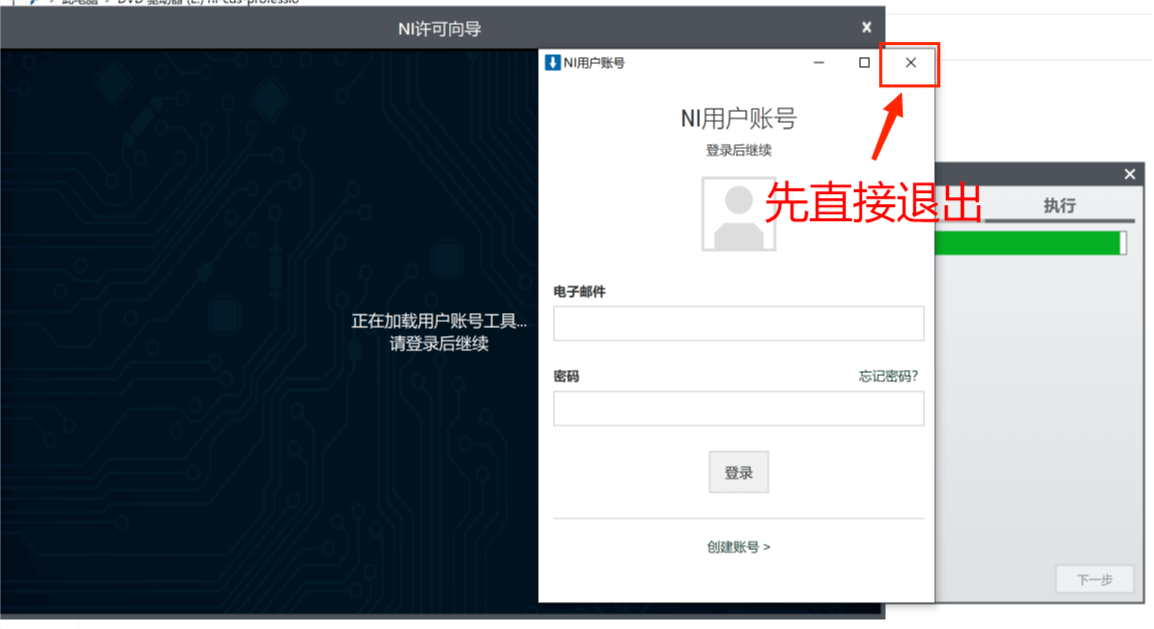Screen dimensions: 1154x629
Task: Click the 电子邮件 field label
Action: [x=579, y=292]
